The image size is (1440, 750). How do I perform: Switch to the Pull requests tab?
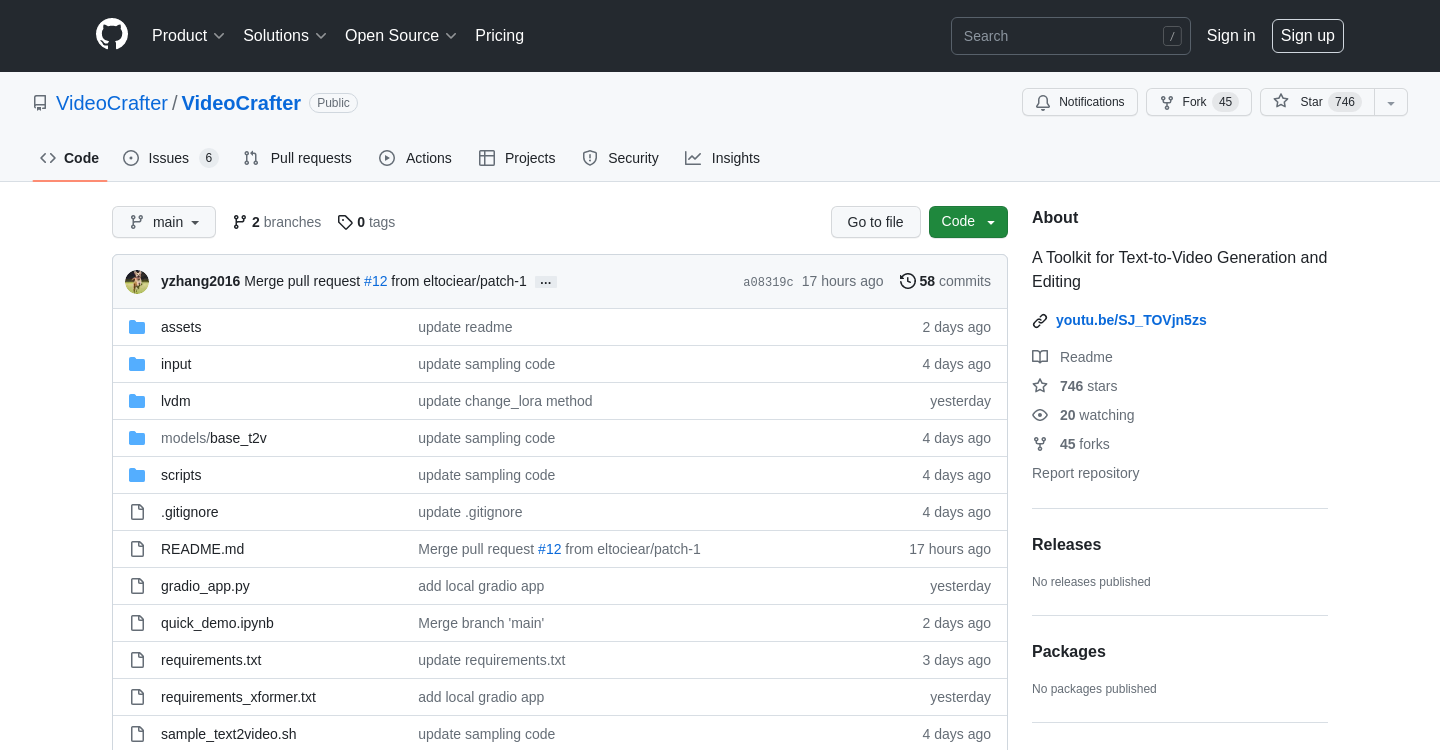click(297, 158)
